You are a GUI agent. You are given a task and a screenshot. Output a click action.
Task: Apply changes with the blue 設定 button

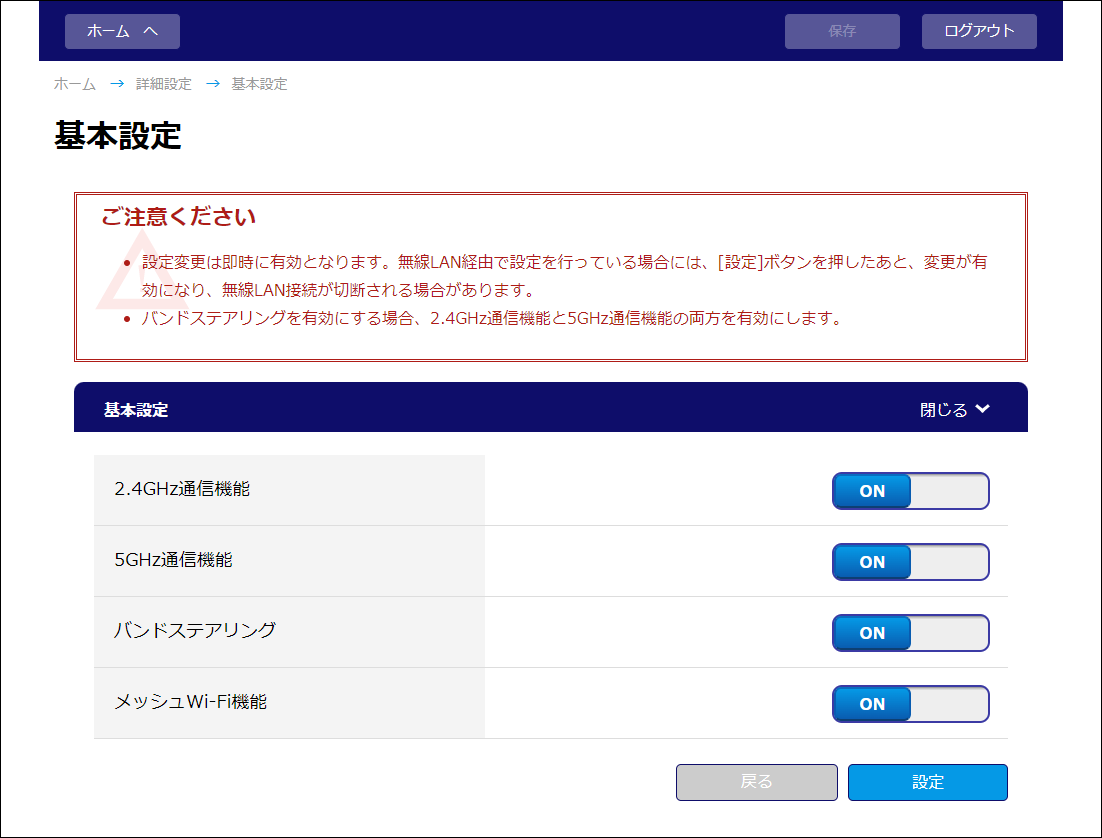(927, 782)
